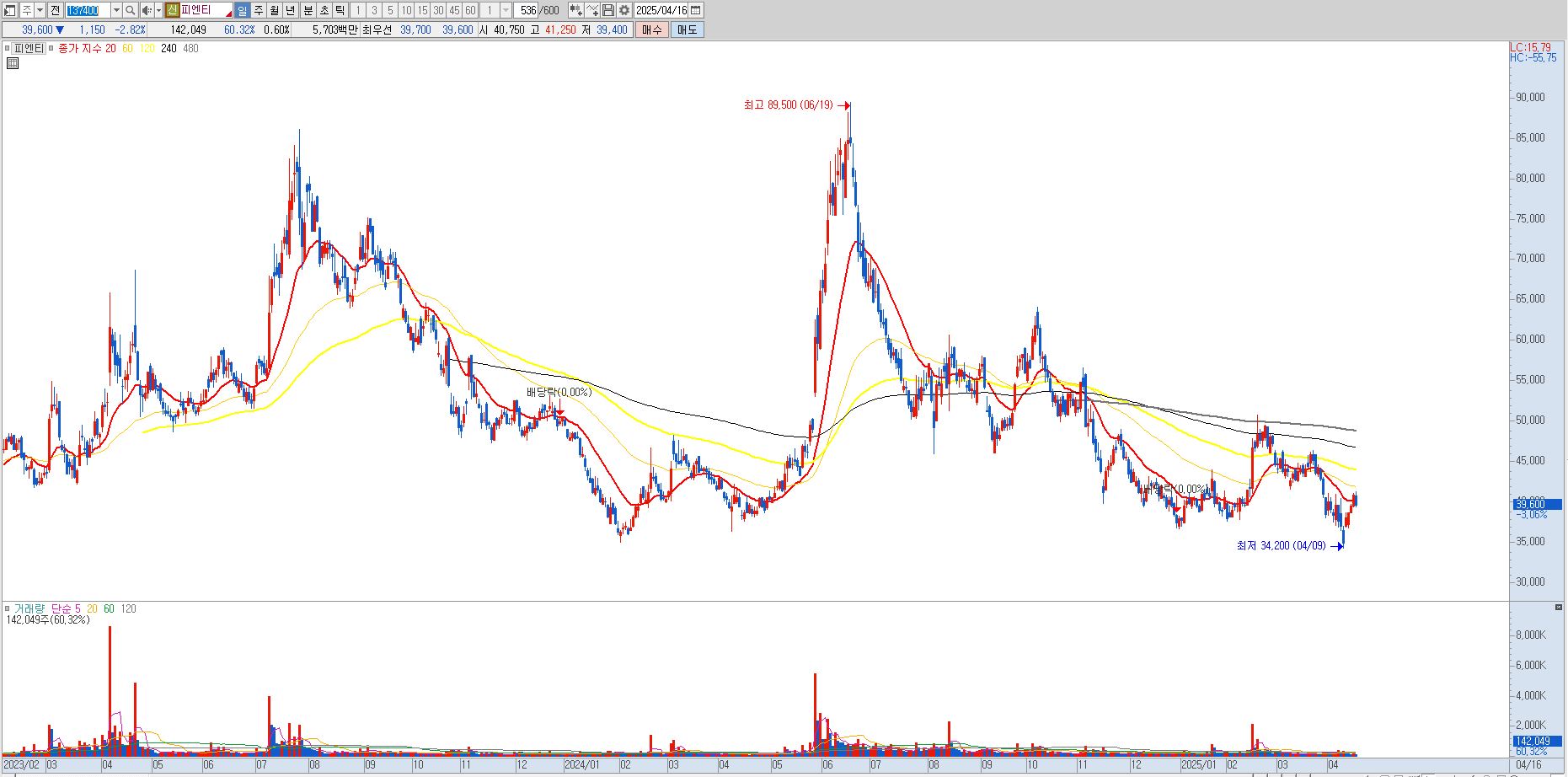Select the 초 (second) period toggle

324,10
